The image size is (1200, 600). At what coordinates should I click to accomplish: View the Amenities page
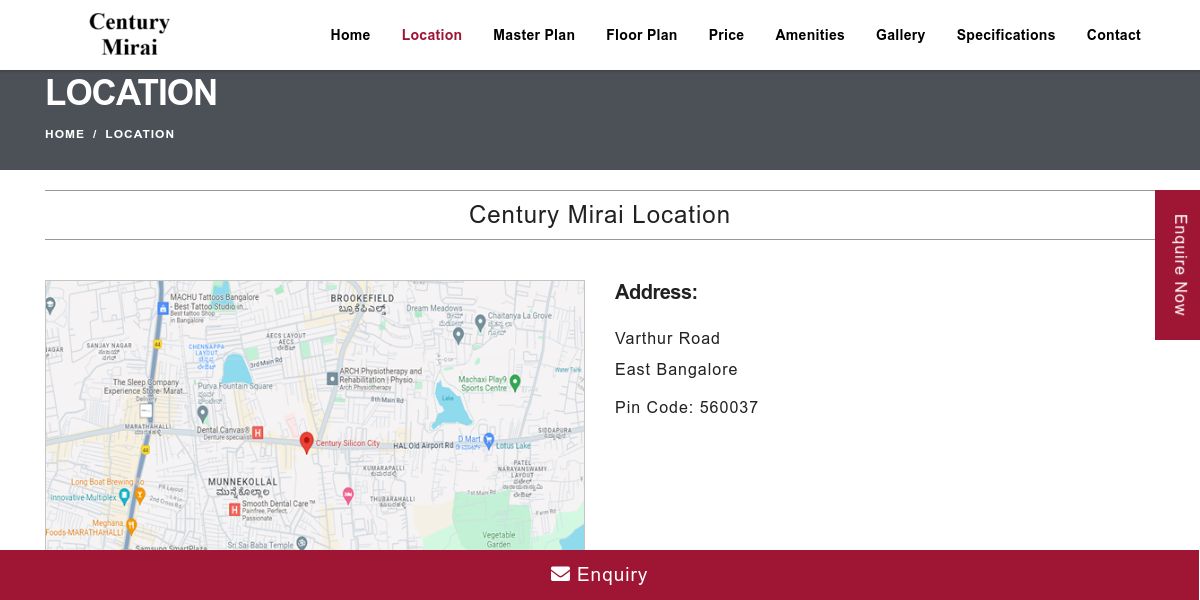click(x=810, y=35)
